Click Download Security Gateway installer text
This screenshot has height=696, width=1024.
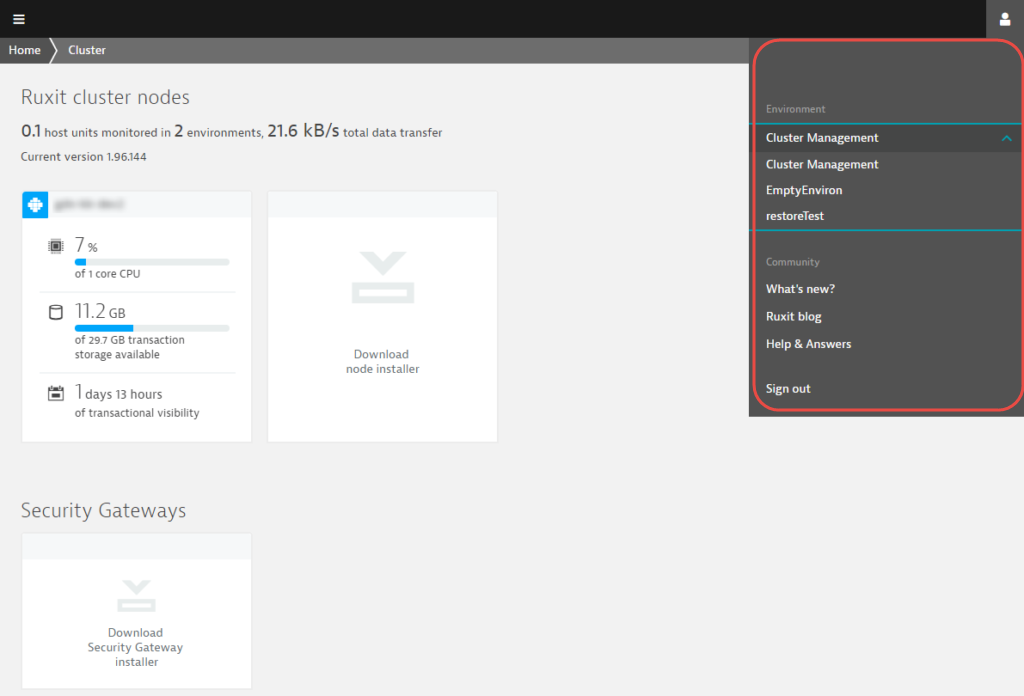[x=136, y=647]
